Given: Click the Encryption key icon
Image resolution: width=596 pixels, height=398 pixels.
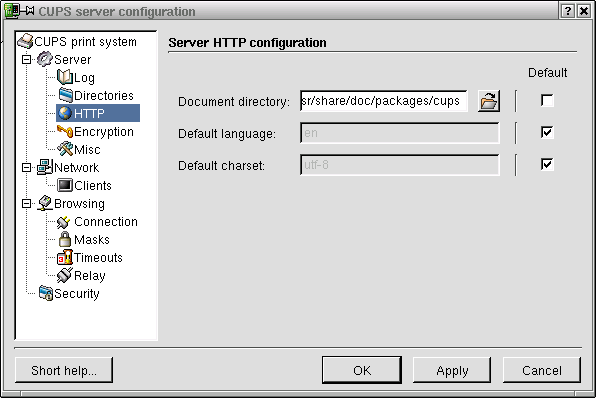Looking at the screenshot, I should click(65, 131).
